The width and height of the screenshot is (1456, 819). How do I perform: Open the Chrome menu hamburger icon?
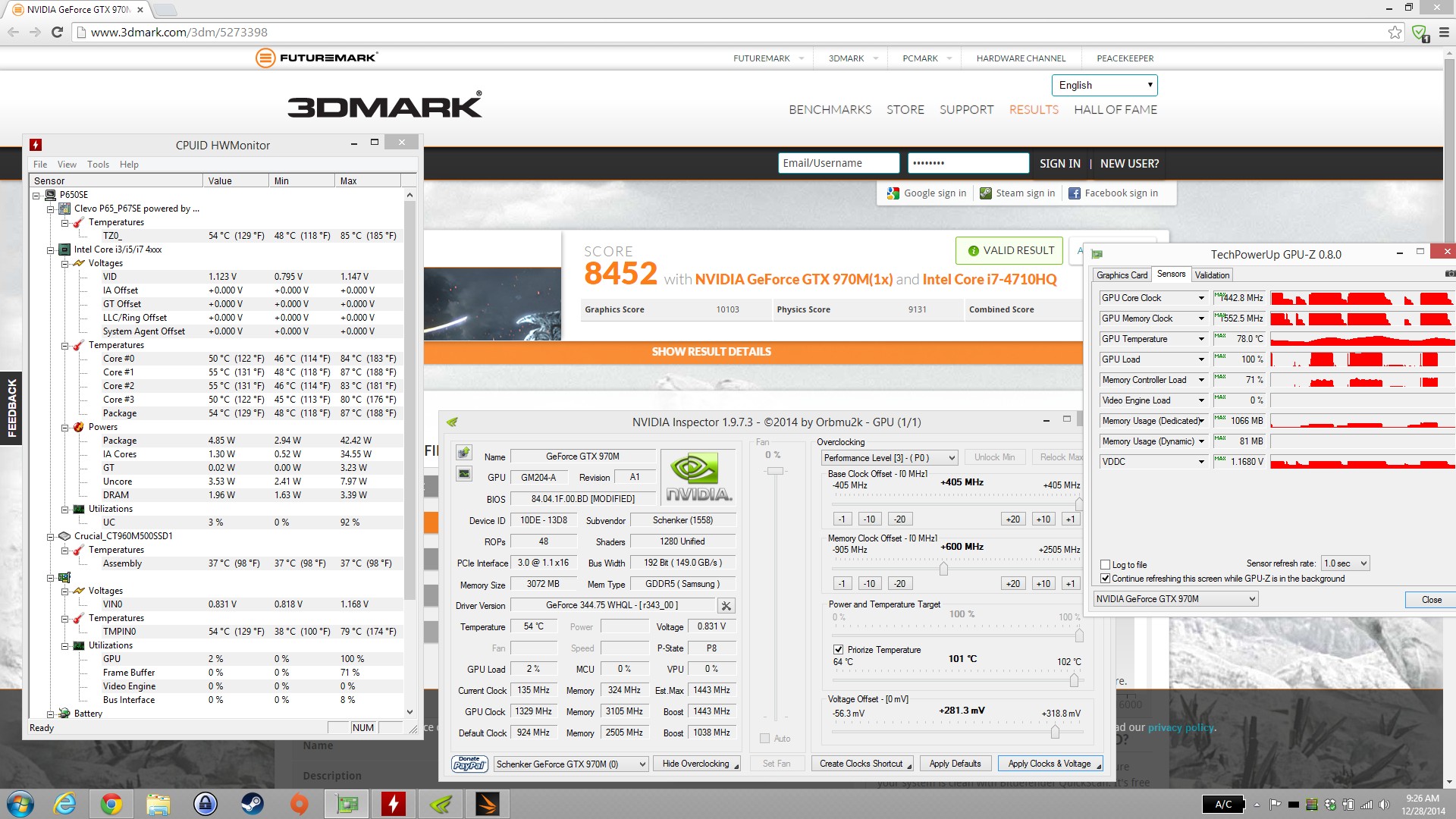pos(1444,32)
